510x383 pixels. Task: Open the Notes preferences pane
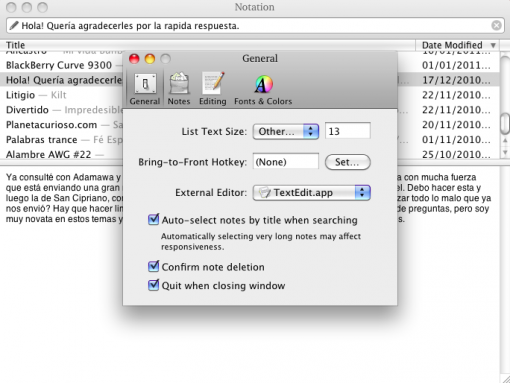point(179,89)
